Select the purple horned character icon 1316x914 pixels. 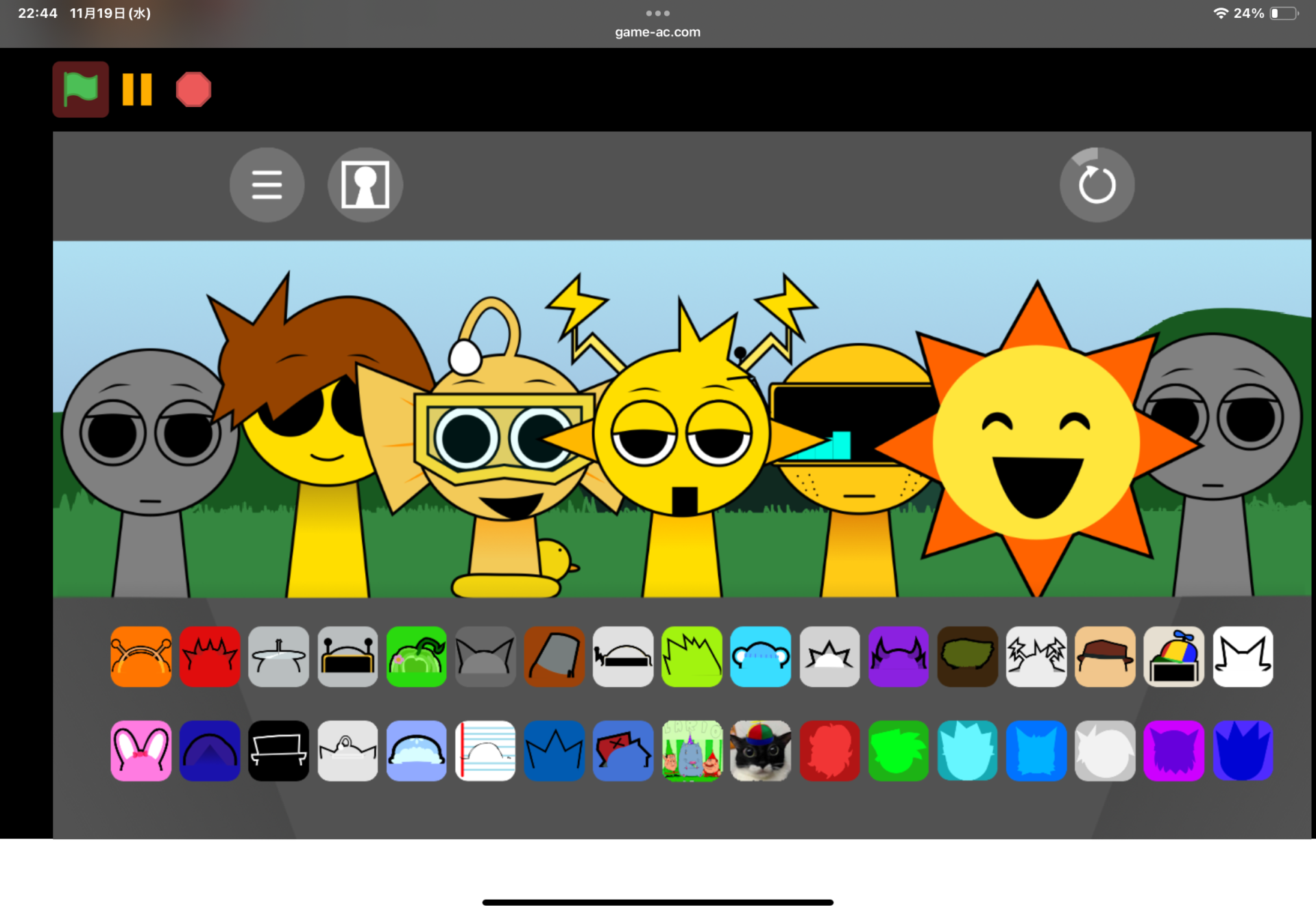(x=899, y=656)
